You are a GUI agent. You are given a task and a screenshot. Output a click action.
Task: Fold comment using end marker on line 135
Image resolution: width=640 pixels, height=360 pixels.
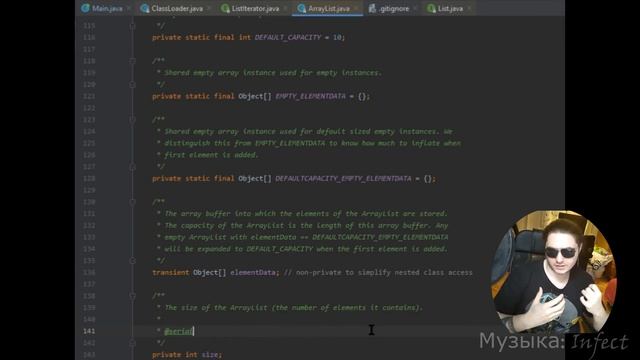pyautogui.click(x=133, y=261)
